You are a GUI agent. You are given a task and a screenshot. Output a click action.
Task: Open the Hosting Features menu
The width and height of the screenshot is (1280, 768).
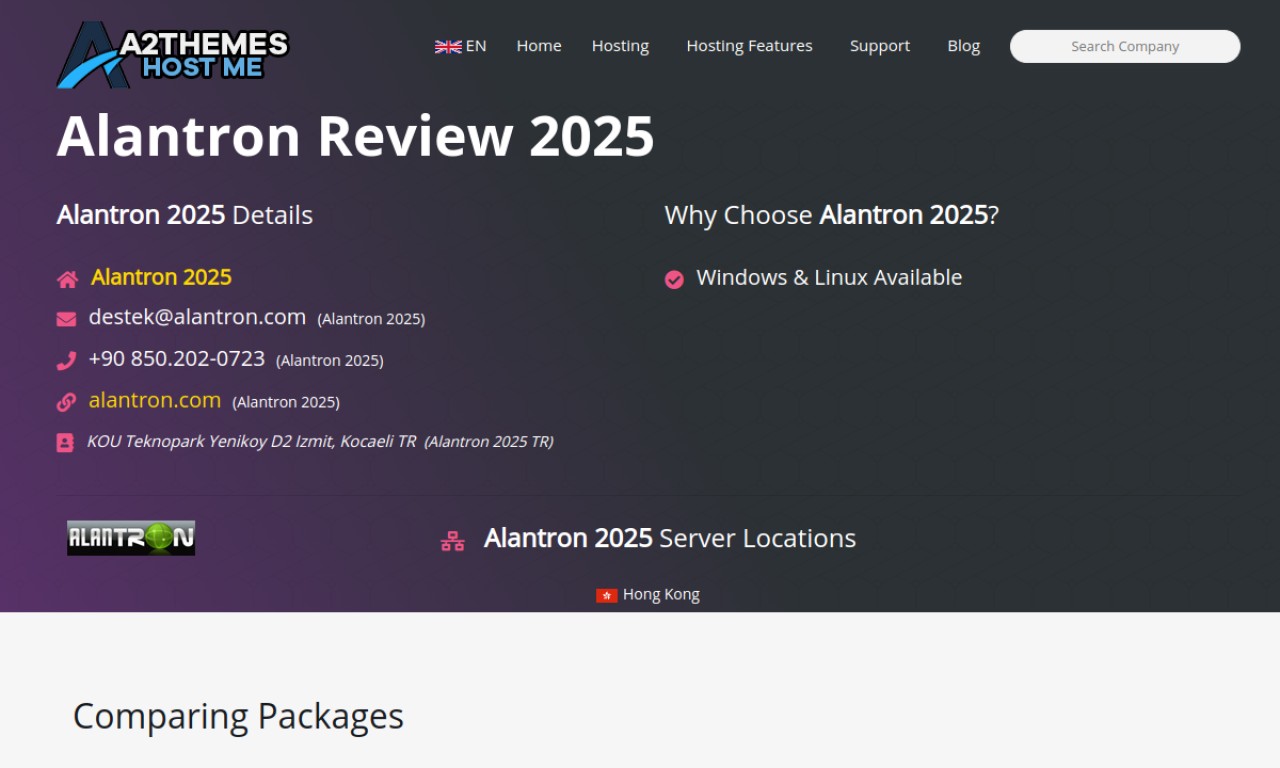[x=749, y=46]
